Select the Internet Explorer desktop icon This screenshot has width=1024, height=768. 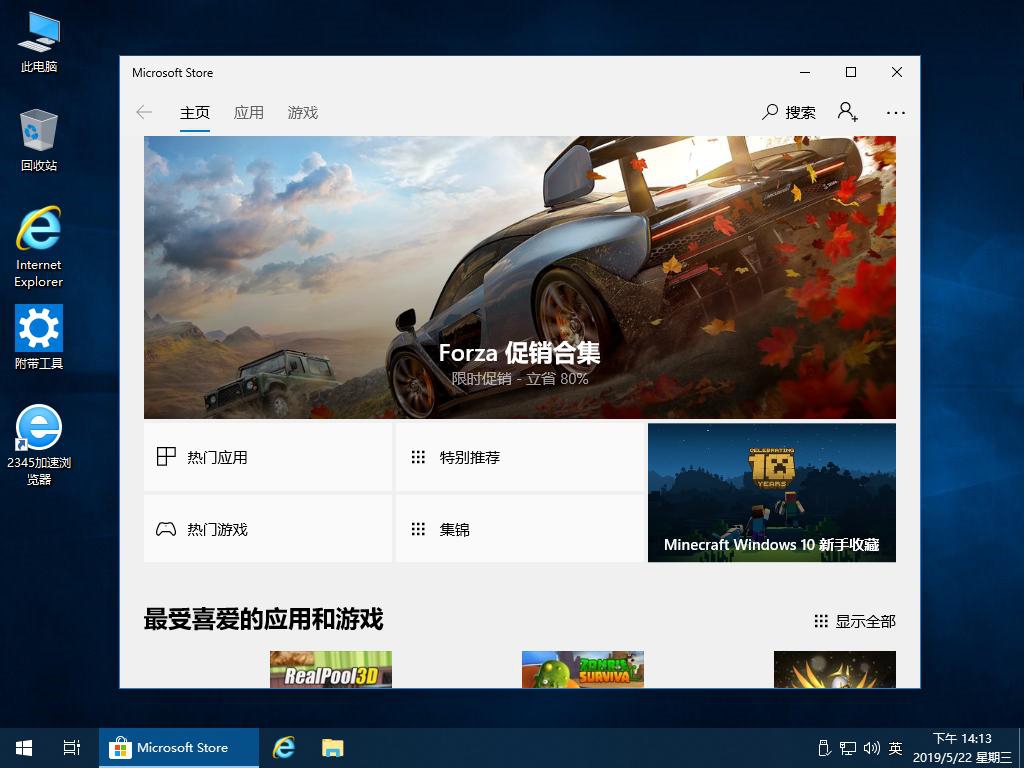(39, 247)
